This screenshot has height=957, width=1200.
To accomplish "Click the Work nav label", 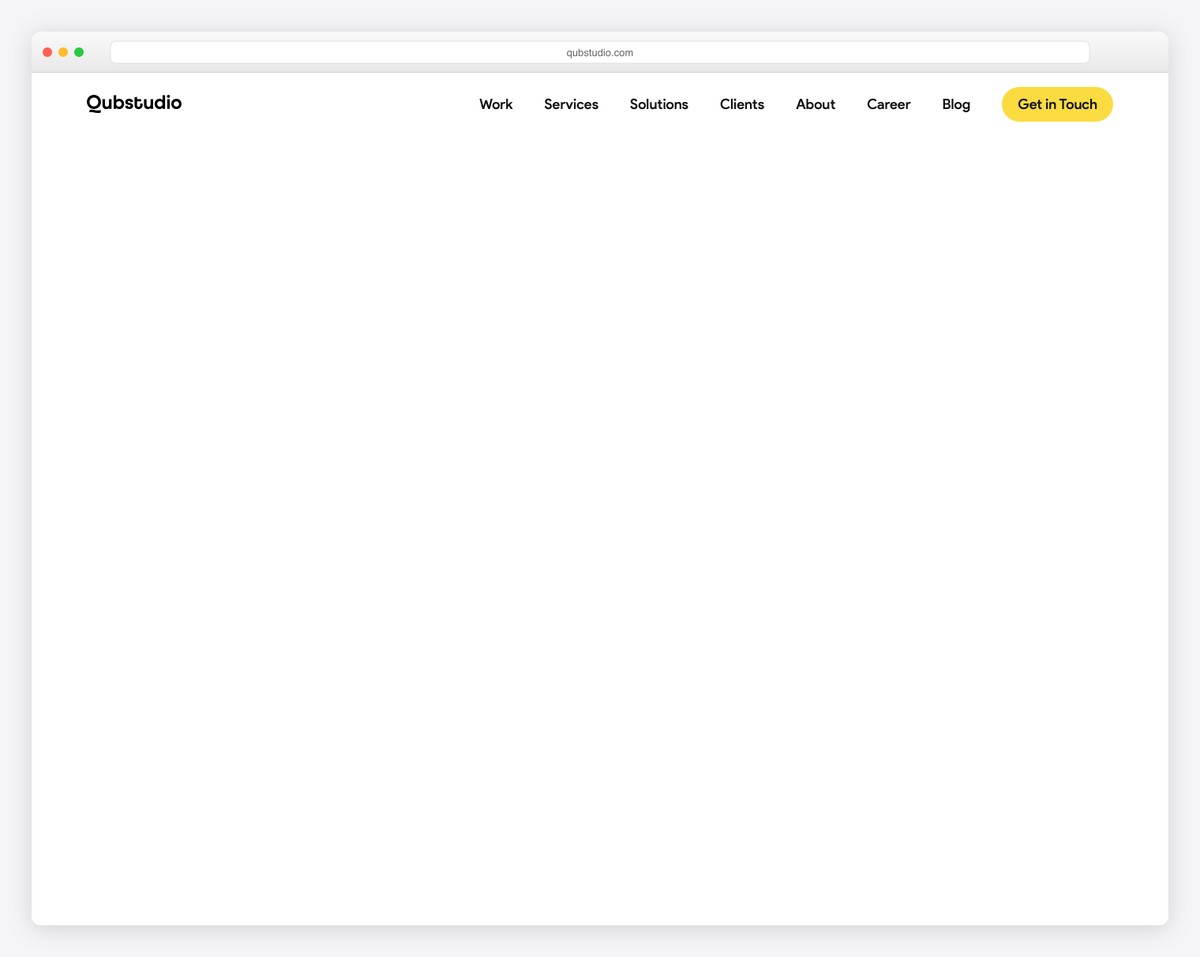I will click(x=496, y=104).
